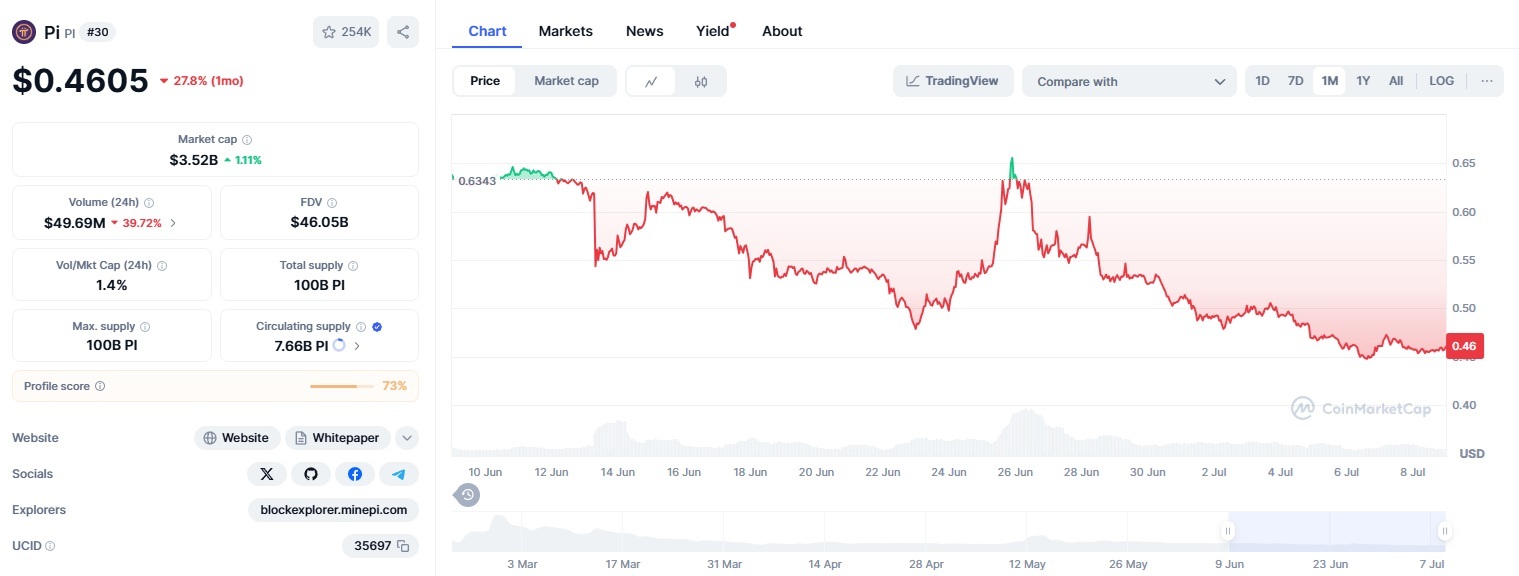1519x576 pixels.
Task: Switch chart to candlestick view
Action: point(700,80)
